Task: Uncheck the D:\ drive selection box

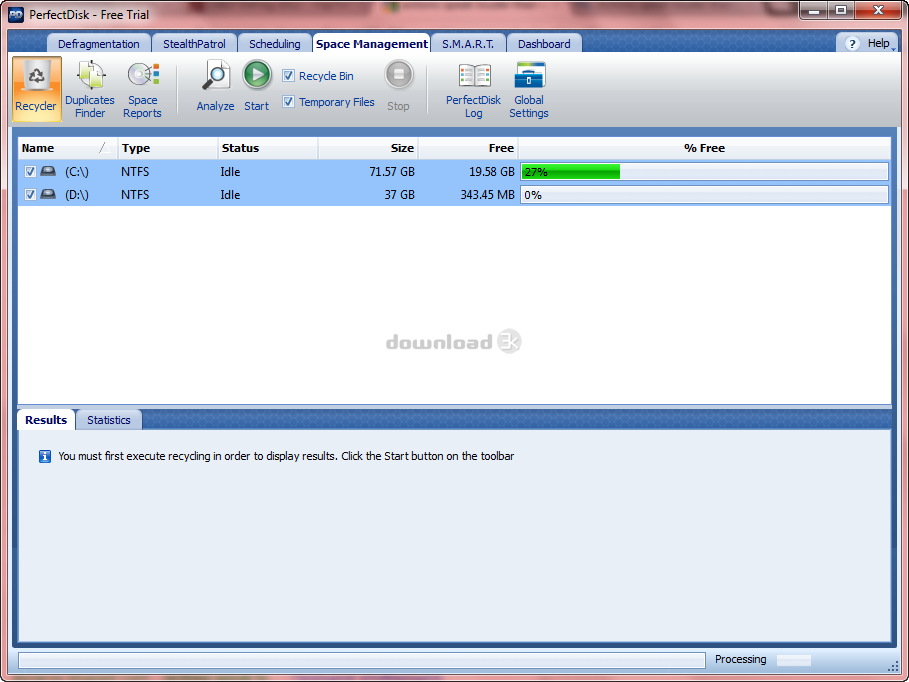Action: [x=29, y=194]
